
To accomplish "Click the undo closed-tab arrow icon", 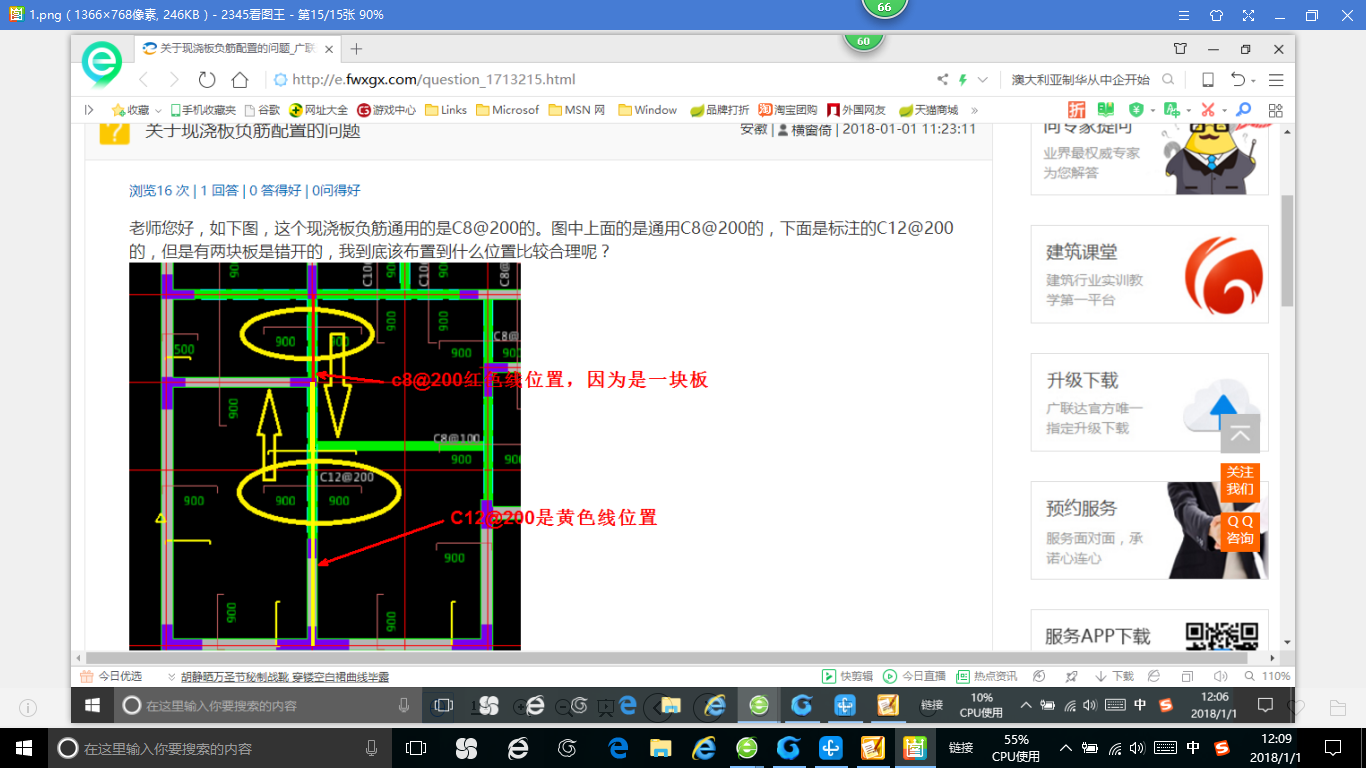I will point(1239,80).
